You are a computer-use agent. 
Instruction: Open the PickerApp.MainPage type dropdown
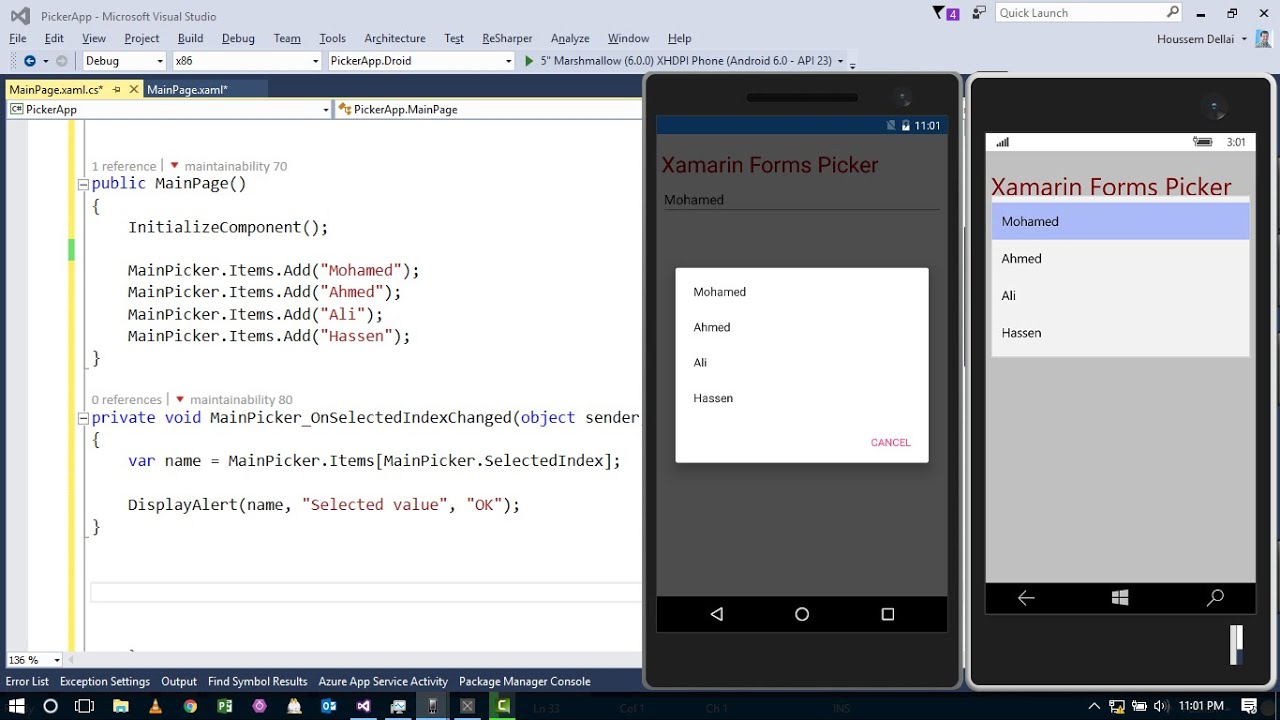point(488,109)
